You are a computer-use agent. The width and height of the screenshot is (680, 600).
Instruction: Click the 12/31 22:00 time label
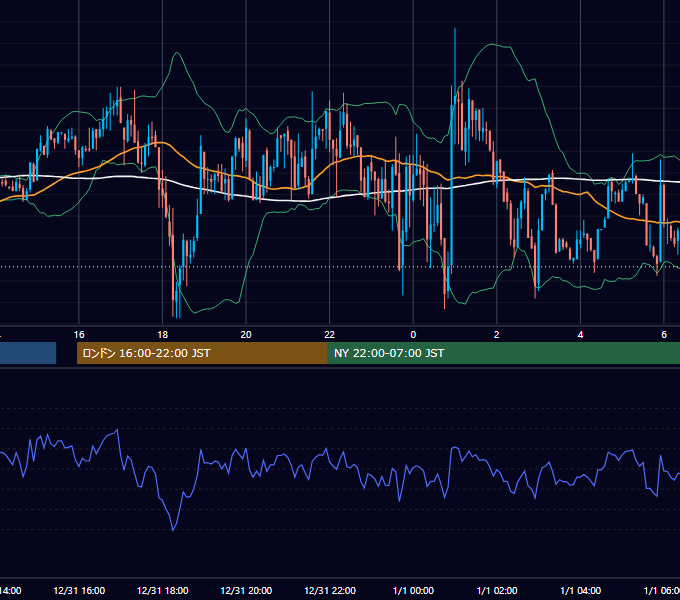[330, 590]
